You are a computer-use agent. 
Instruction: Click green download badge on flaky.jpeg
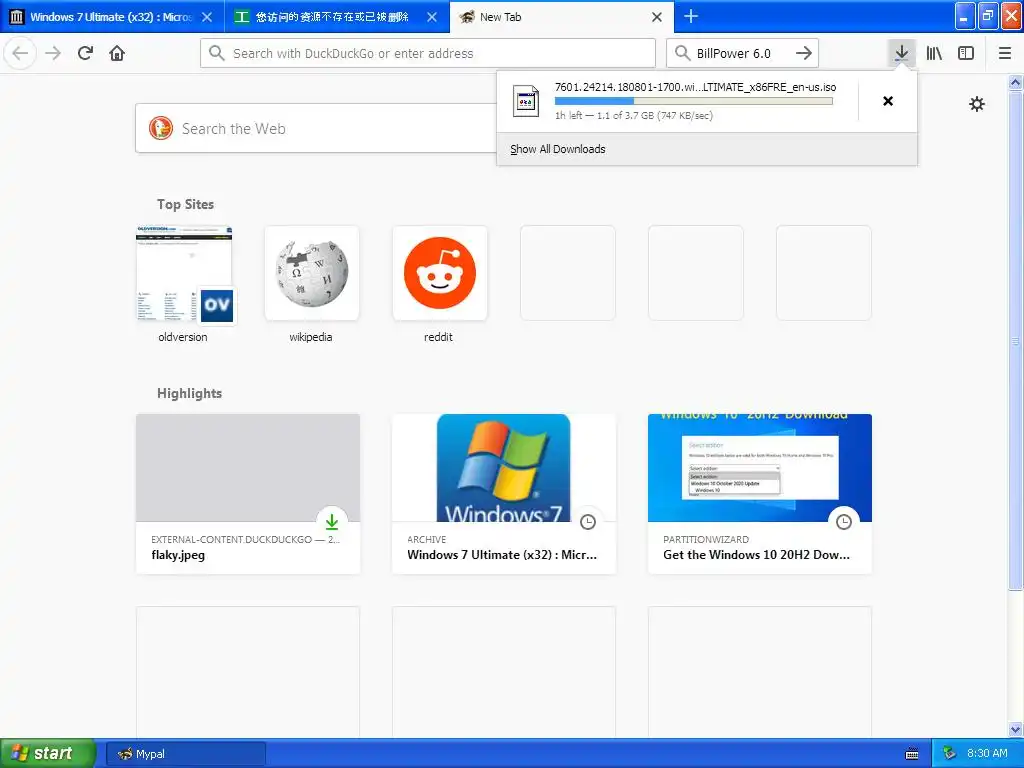(332, 521)
